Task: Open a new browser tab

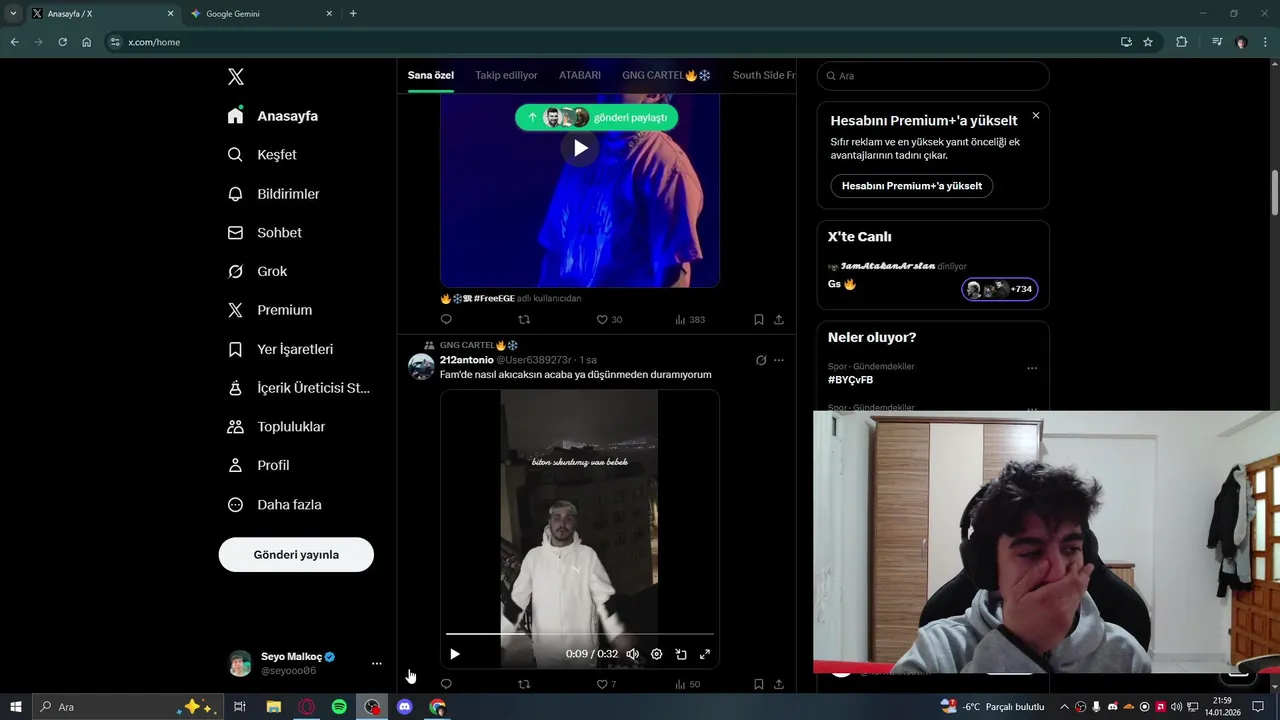Action: 353,14
